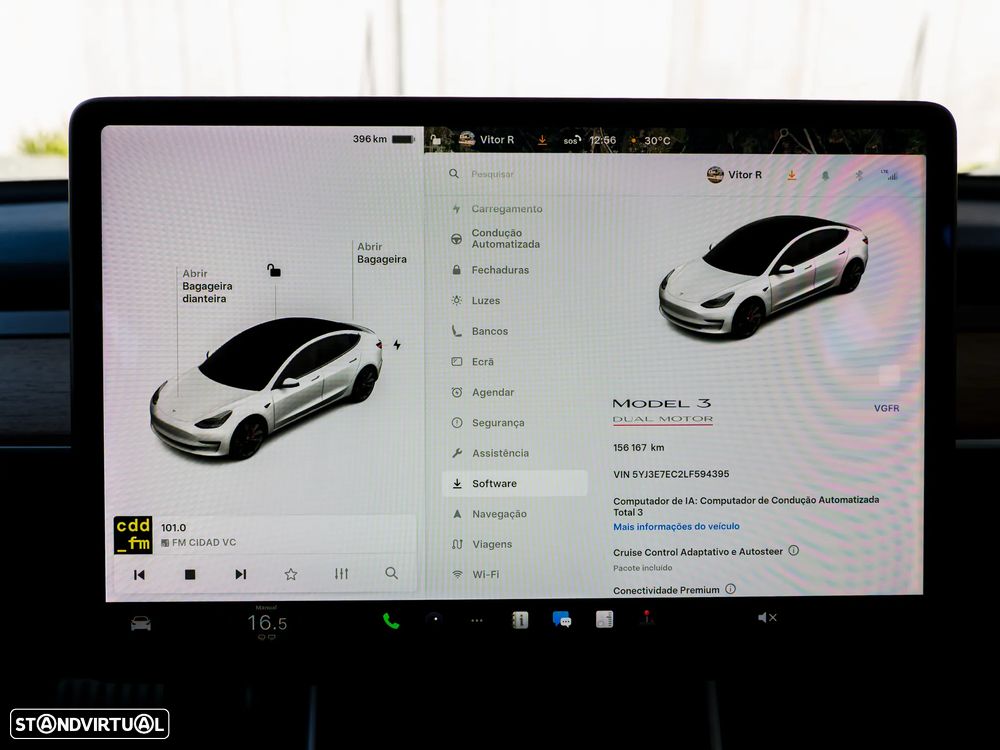The image size is (1000, 750).
Task: Open Vitor R profile in settings header
Action: (734, 174)
